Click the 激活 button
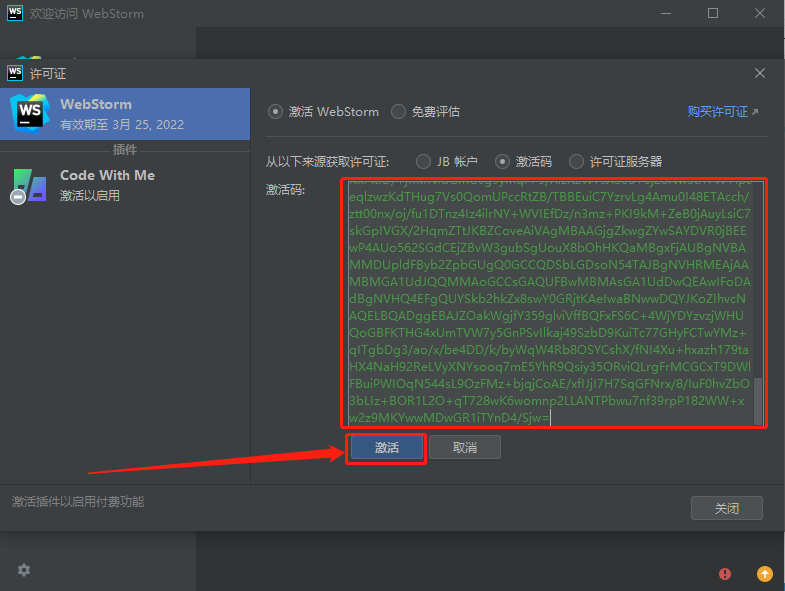Screen dimensions: 785x591 click(386, 447)
